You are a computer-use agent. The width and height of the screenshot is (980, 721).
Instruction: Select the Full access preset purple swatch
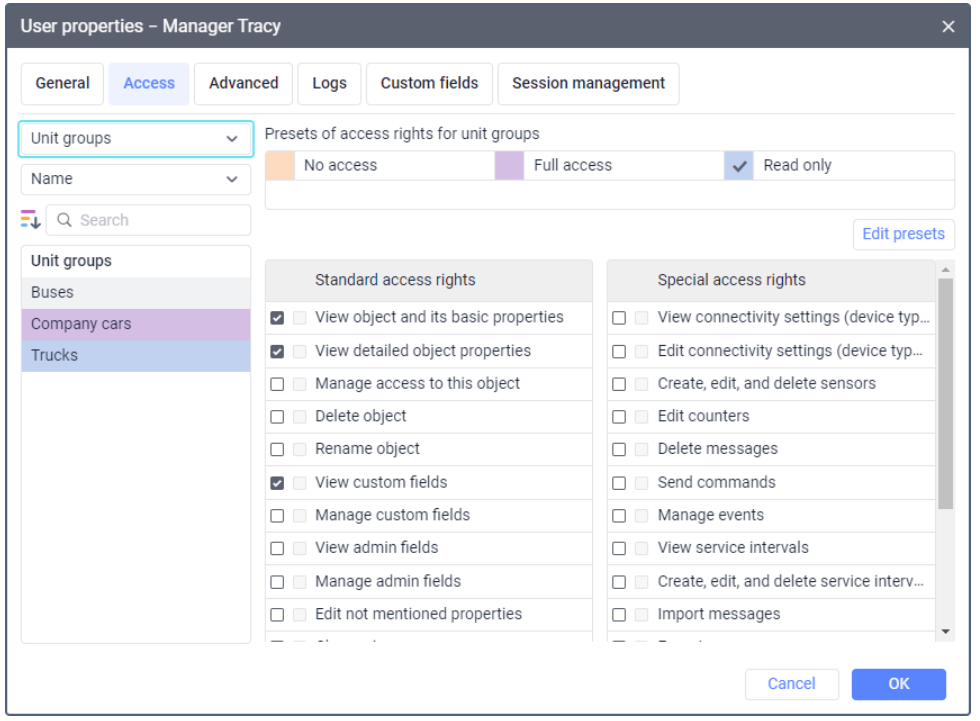tap(510, 166)
